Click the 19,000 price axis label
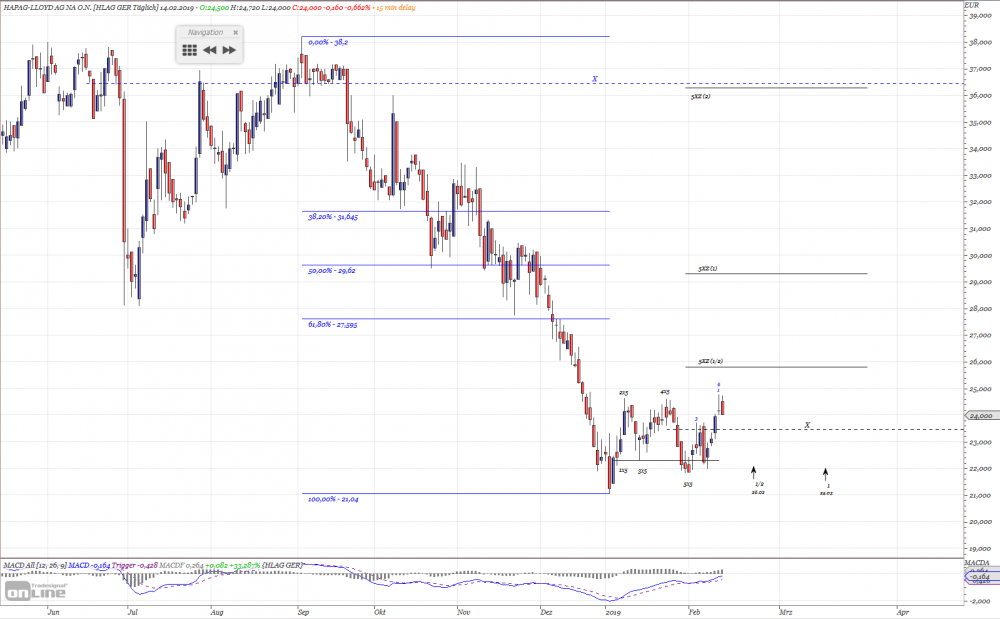1000x619 pixels. point(980,549)
